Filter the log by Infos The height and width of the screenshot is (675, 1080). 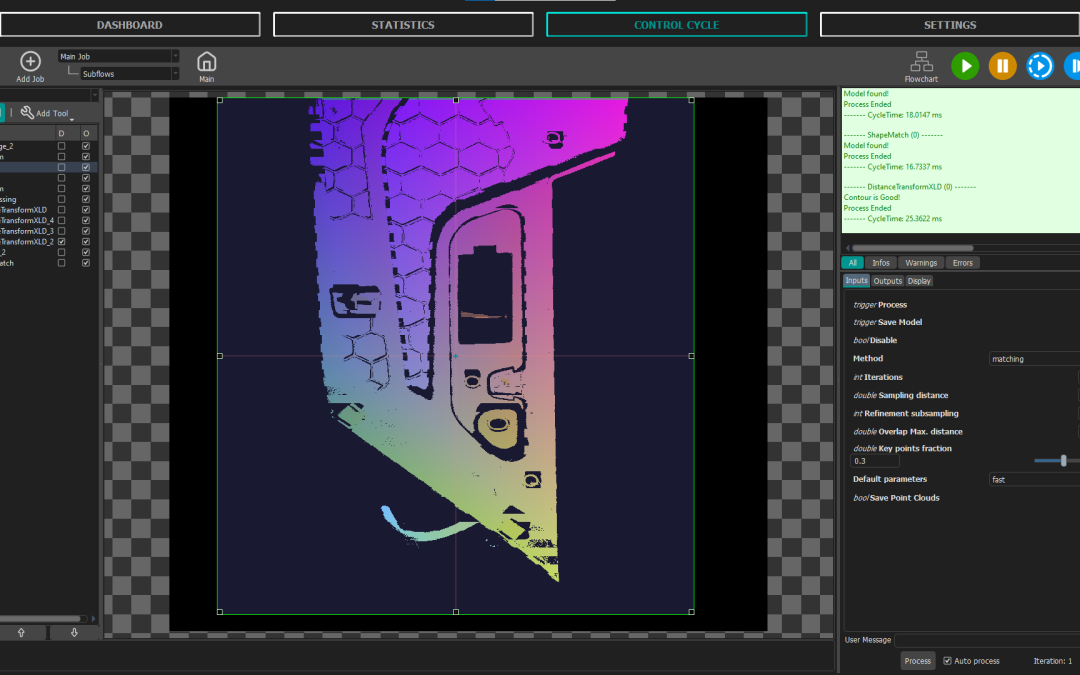(880, 262)
